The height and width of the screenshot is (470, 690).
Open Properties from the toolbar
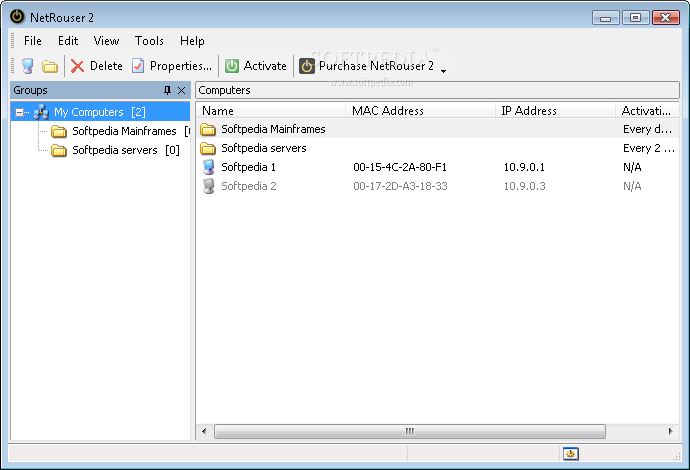click(x=172, y=66)
